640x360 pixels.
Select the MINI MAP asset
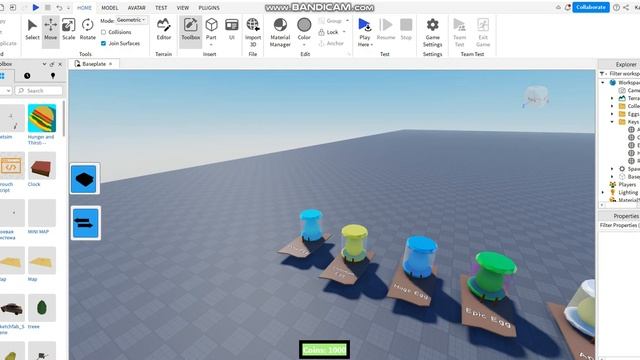(x=42, y=213)
